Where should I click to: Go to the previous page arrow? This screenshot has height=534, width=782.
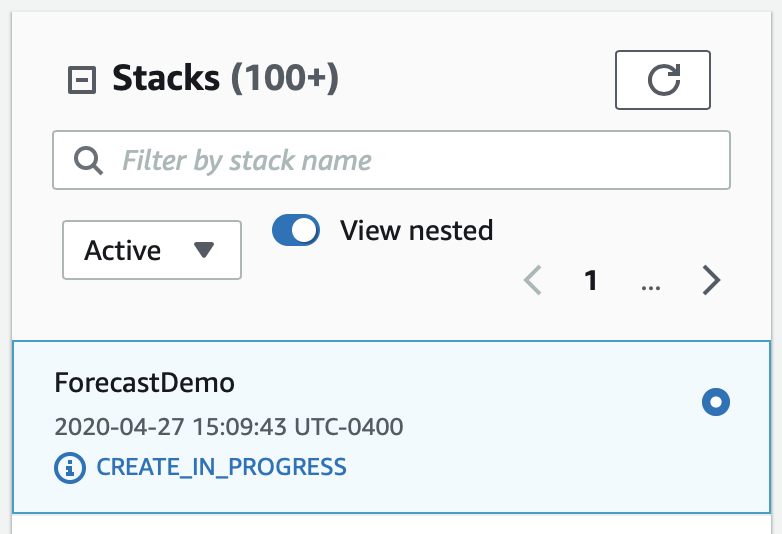[x=533, y=280]
